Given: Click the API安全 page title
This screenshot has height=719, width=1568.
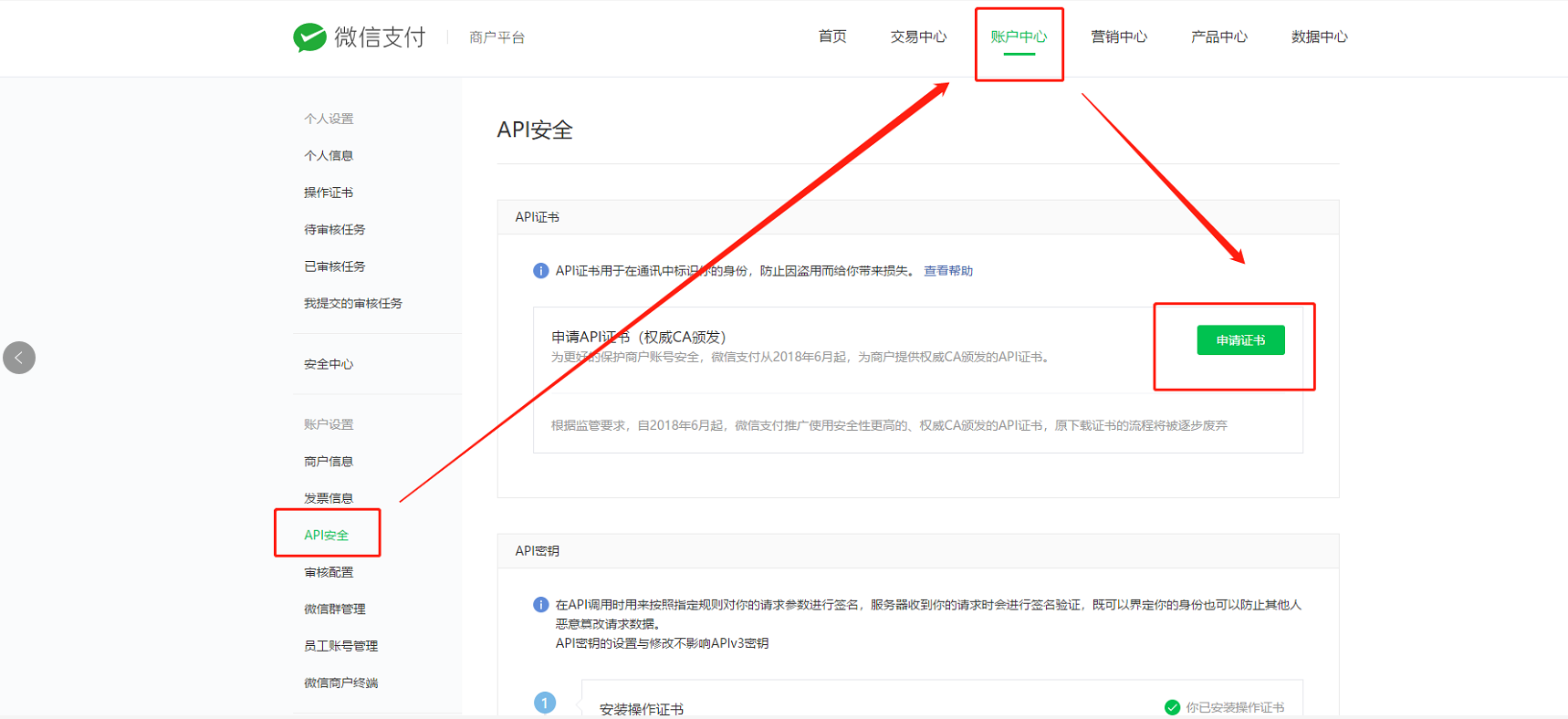Looking at the screenshot, I should [x=535, y=130].
